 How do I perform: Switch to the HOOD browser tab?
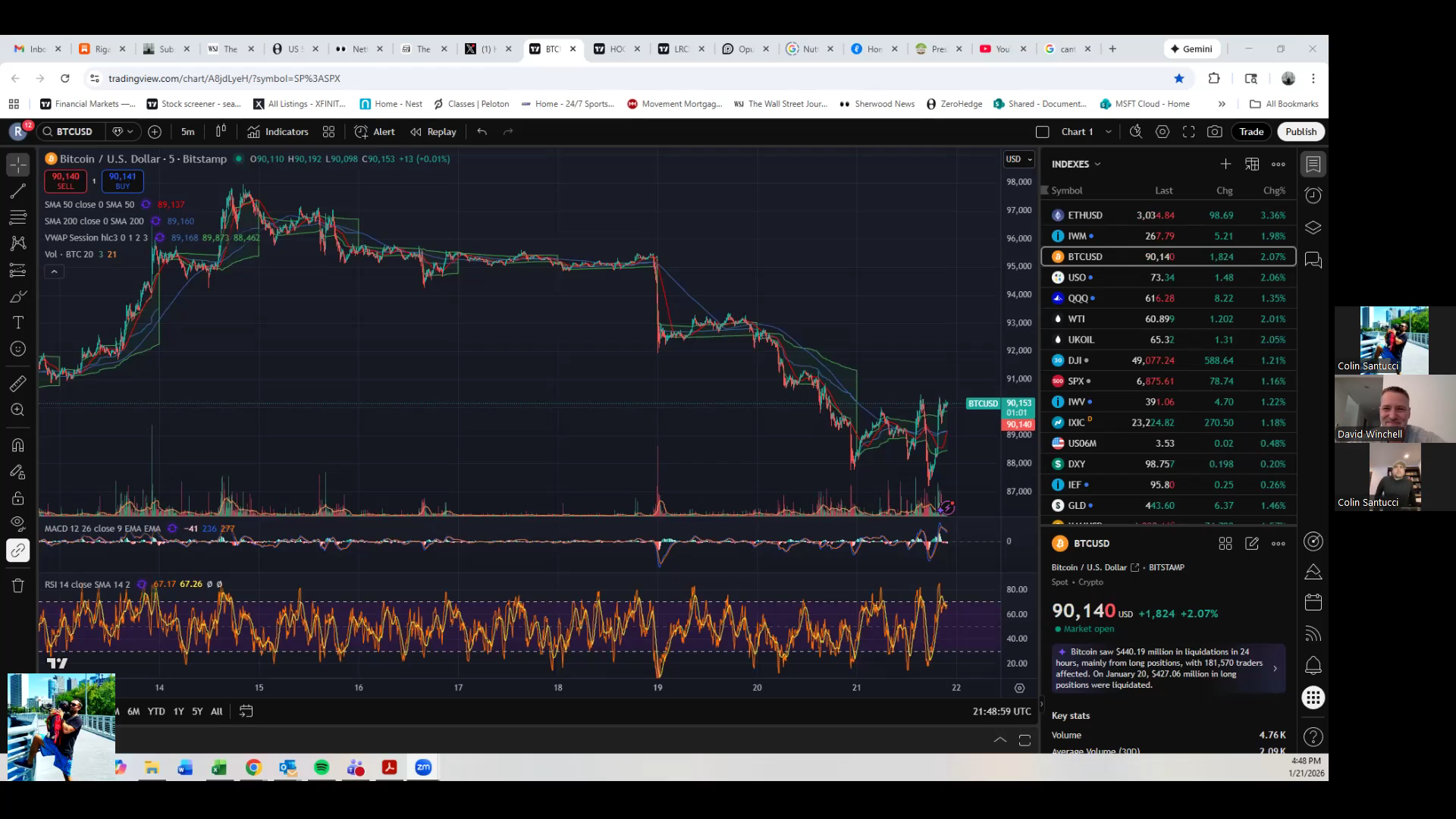[616, 48]
